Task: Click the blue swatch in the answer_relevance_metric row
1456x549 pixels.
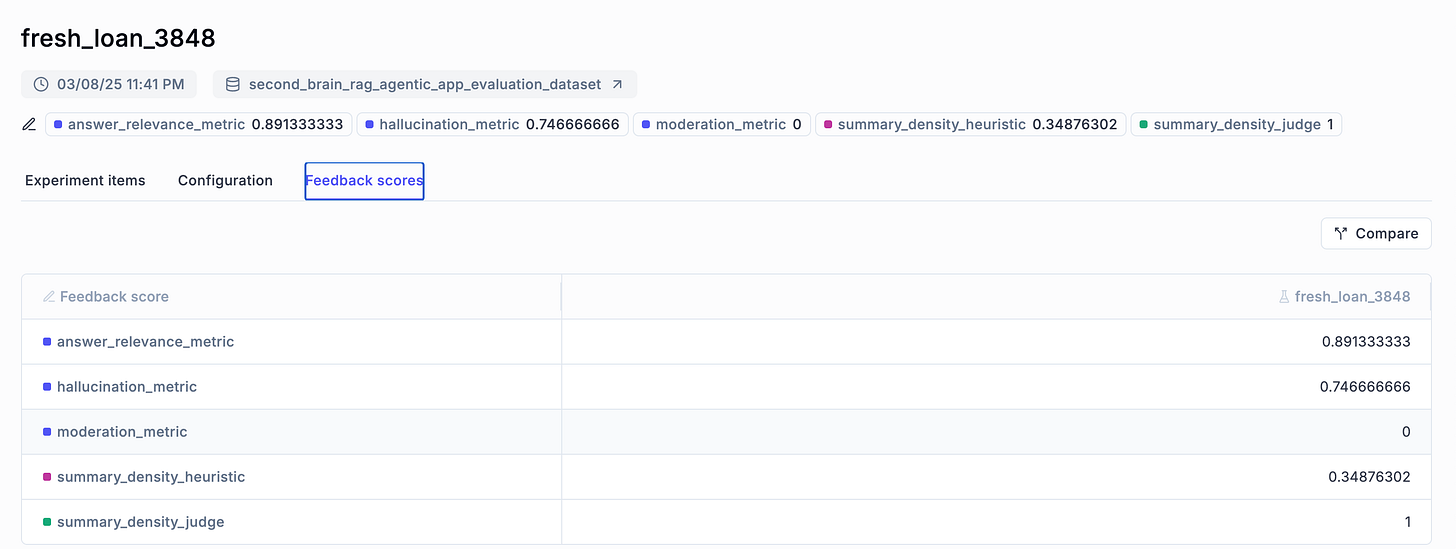Action: tap(47, 342)
